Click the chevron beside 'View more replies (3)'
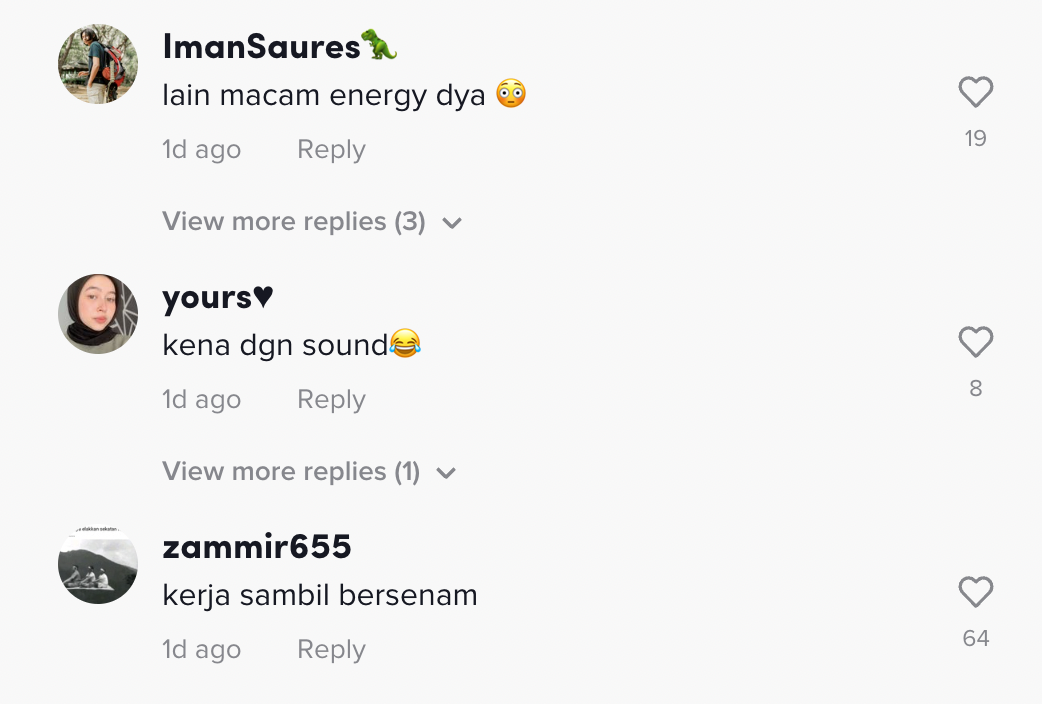The width and height of the screenshot is (1042, 704). point(452,223)
